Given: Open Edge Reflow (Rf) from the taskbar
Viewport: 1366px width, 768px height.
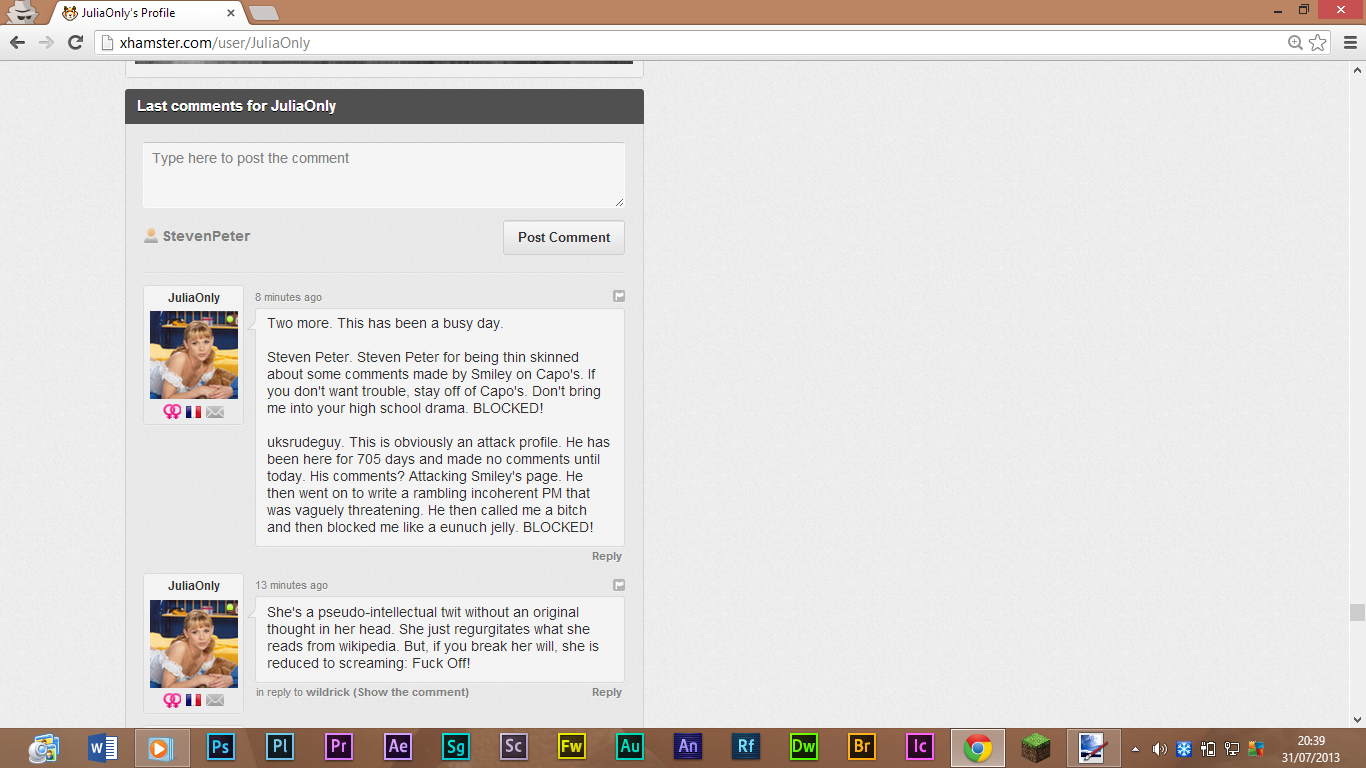Looking at the screenshot, I should (746, 747).
